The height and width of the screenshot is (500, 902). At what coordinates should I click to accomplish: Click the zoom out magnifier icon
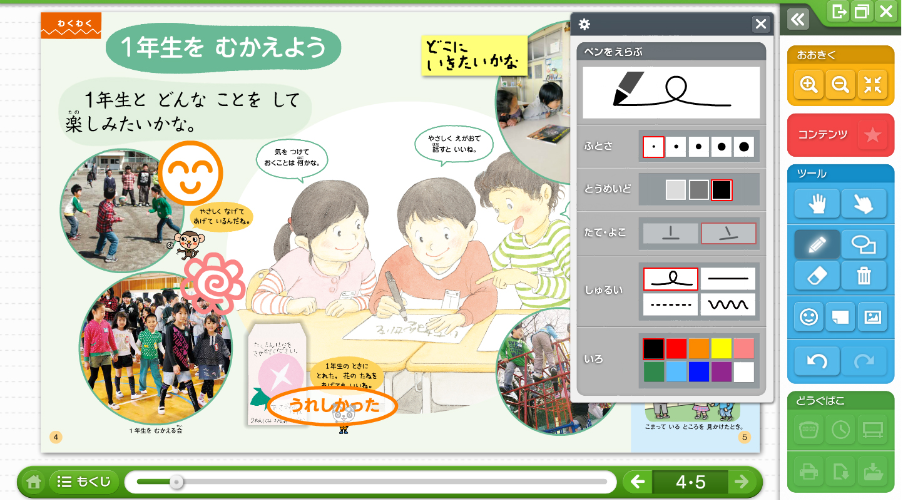point(840,86)
